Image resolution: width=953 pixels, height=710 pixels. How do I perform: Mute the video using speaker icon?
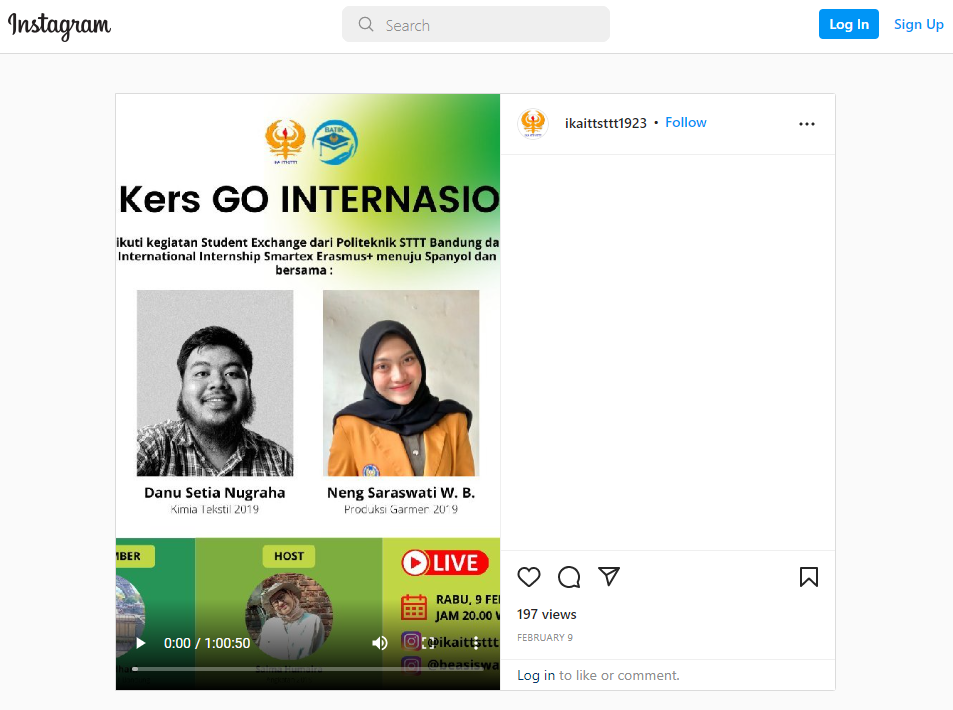pos(380,643)
